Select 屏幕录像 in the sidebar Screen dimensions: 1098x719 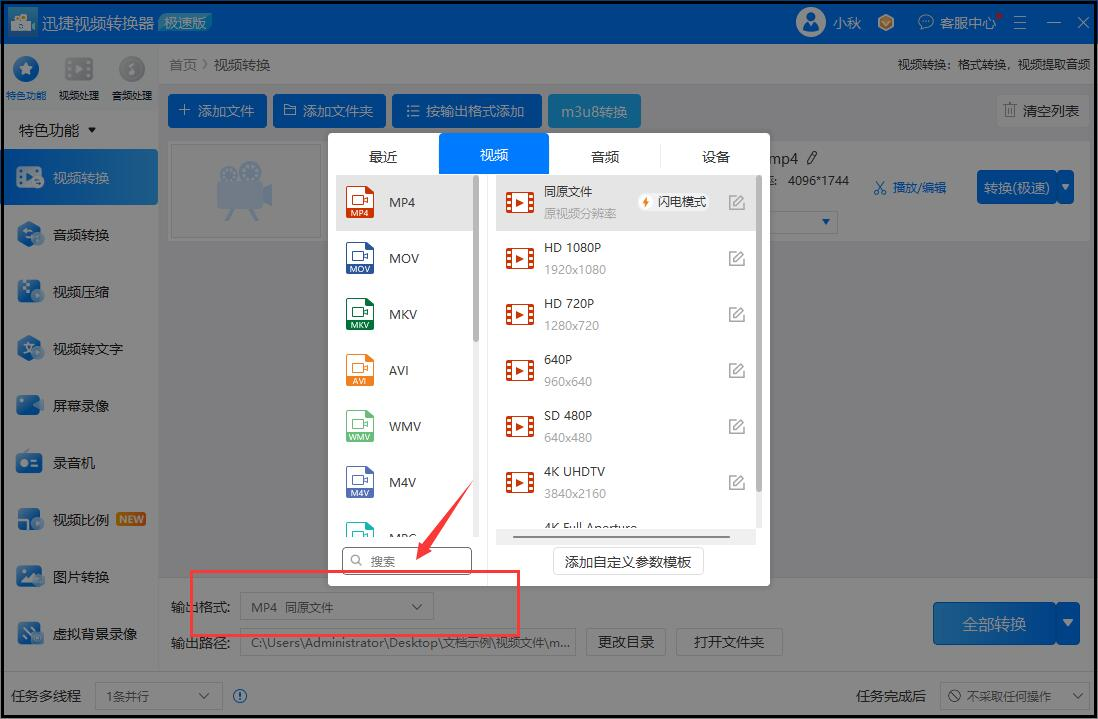80,405
